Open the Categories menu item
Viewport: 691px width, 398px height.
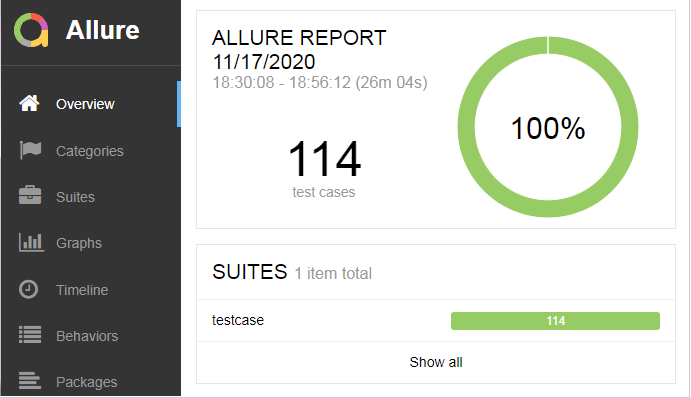click(x=90, y=151)
